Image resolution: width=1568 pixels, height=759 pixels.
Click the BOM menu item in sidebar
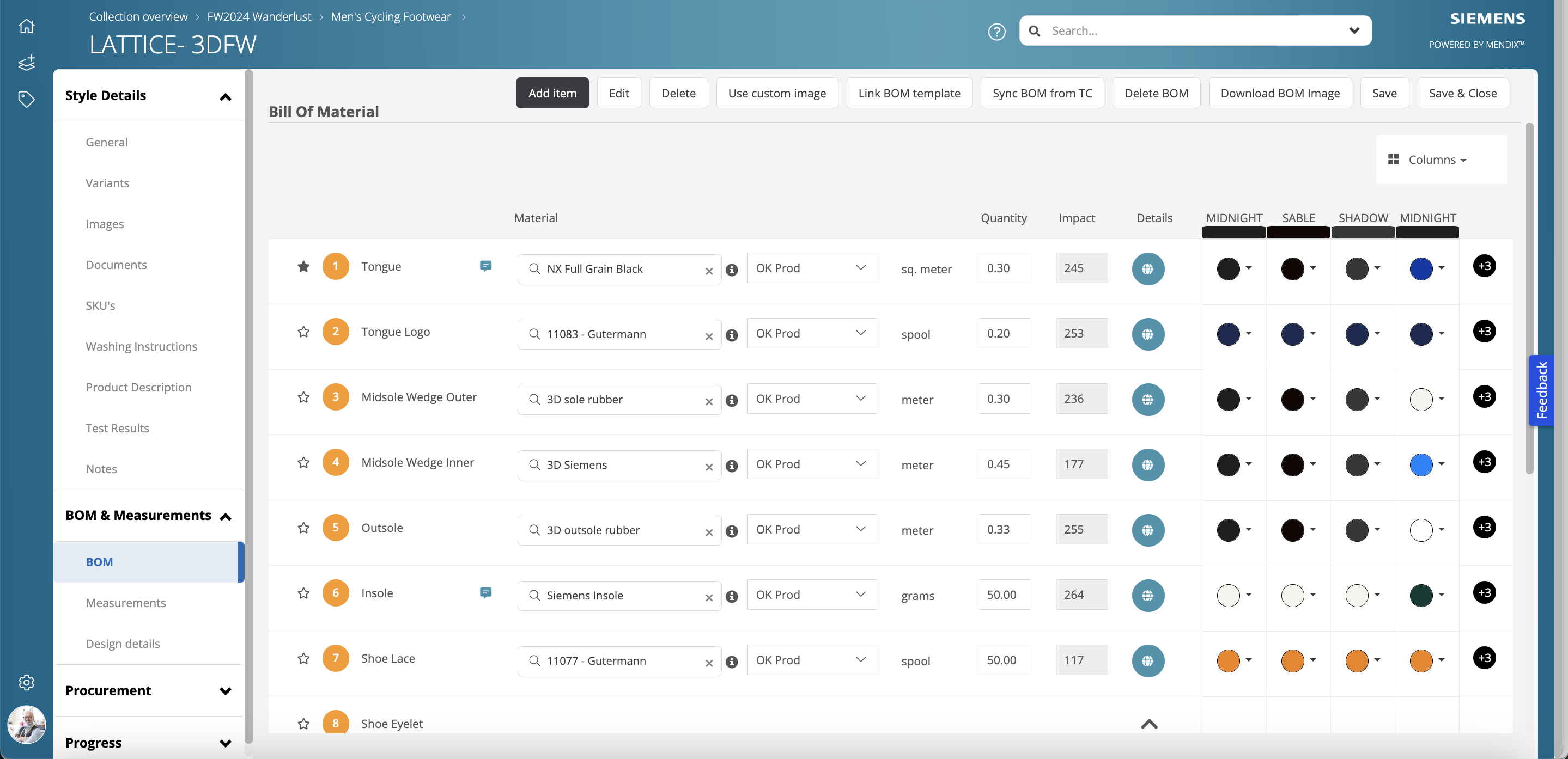pos(99,562)
